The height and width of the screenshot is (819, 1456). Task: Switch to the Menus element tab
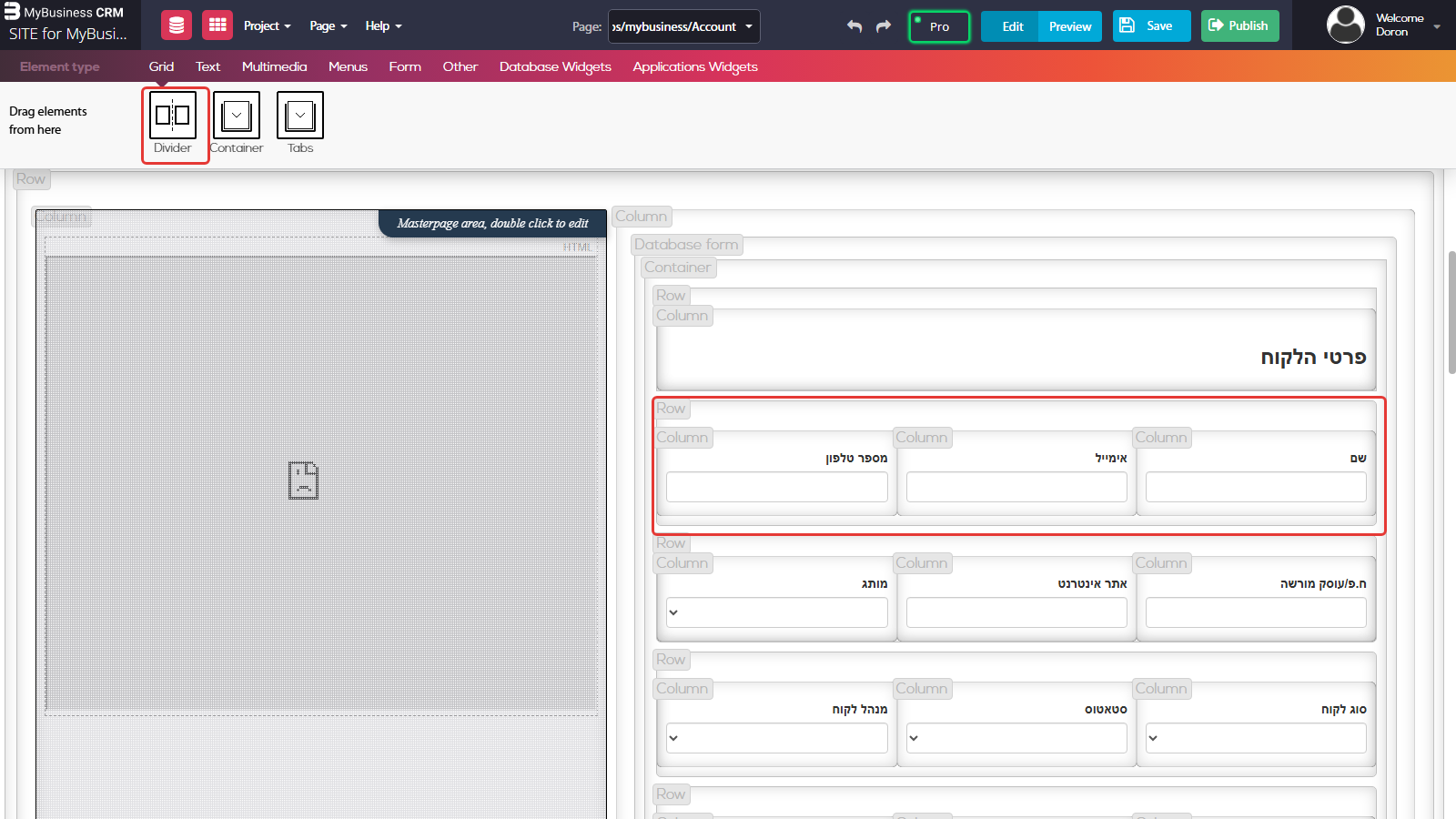[x=348, y=66]
